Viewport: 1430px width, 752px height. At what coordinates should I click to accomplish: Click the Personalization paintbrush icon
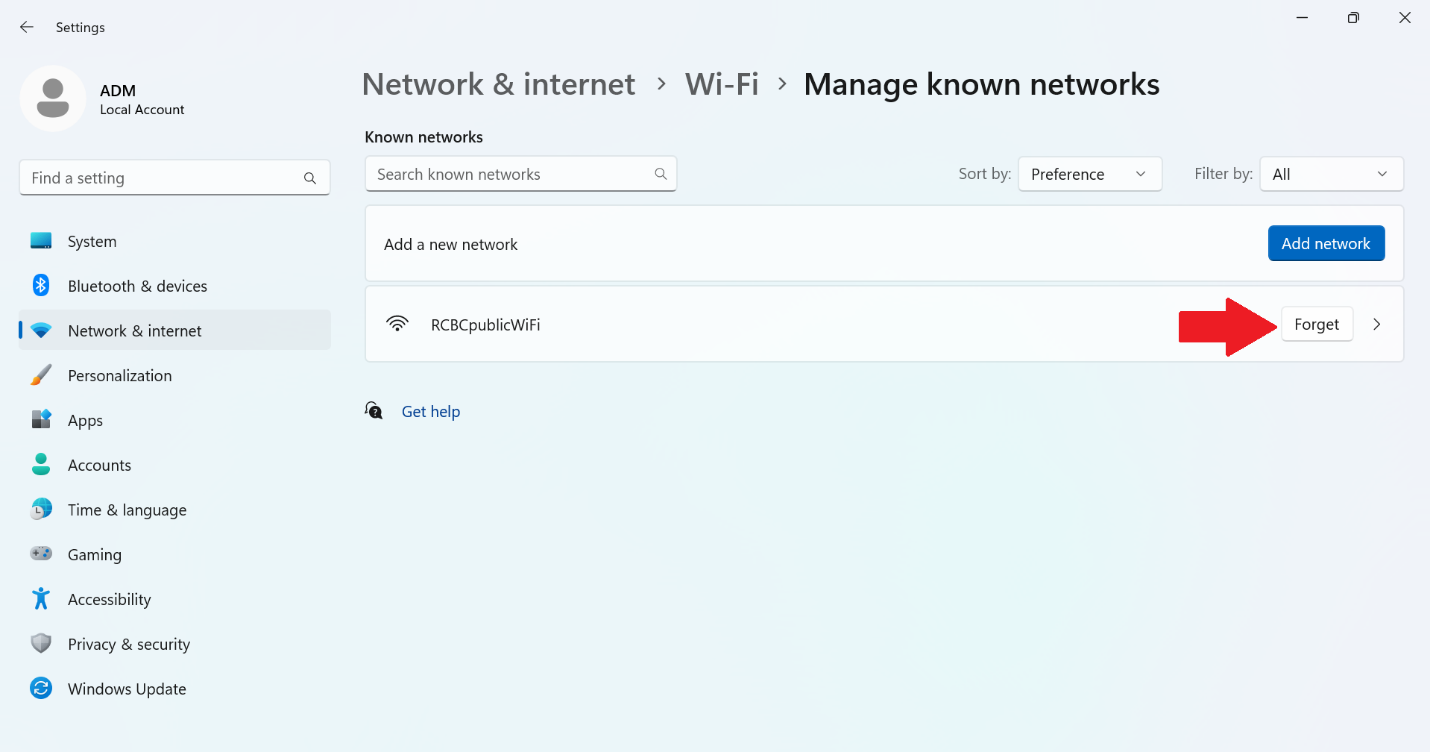click(x=41, y=375)
